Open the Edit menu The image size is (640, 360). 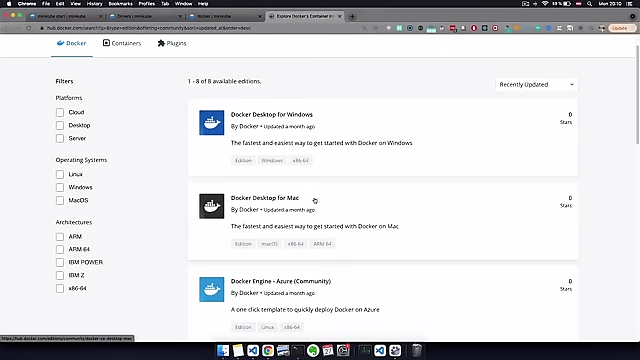coord(60,4)
